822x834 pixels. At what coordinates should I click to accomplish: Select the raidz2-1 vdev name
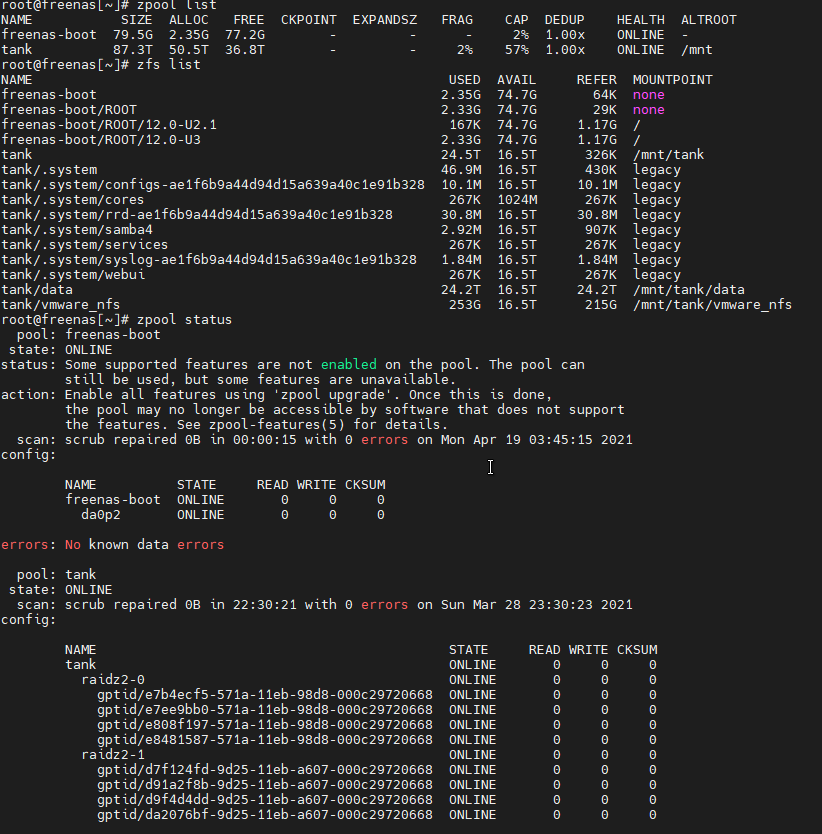[x=113, y=755]
